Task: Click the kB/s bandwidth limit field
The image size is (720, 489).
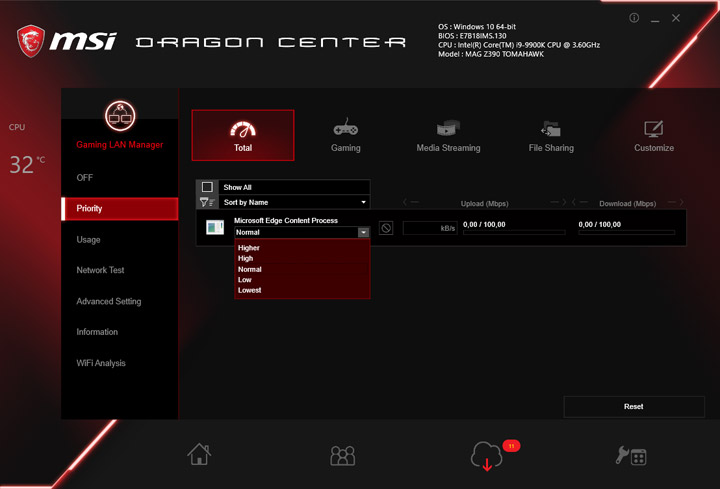Action: (430, 228)
